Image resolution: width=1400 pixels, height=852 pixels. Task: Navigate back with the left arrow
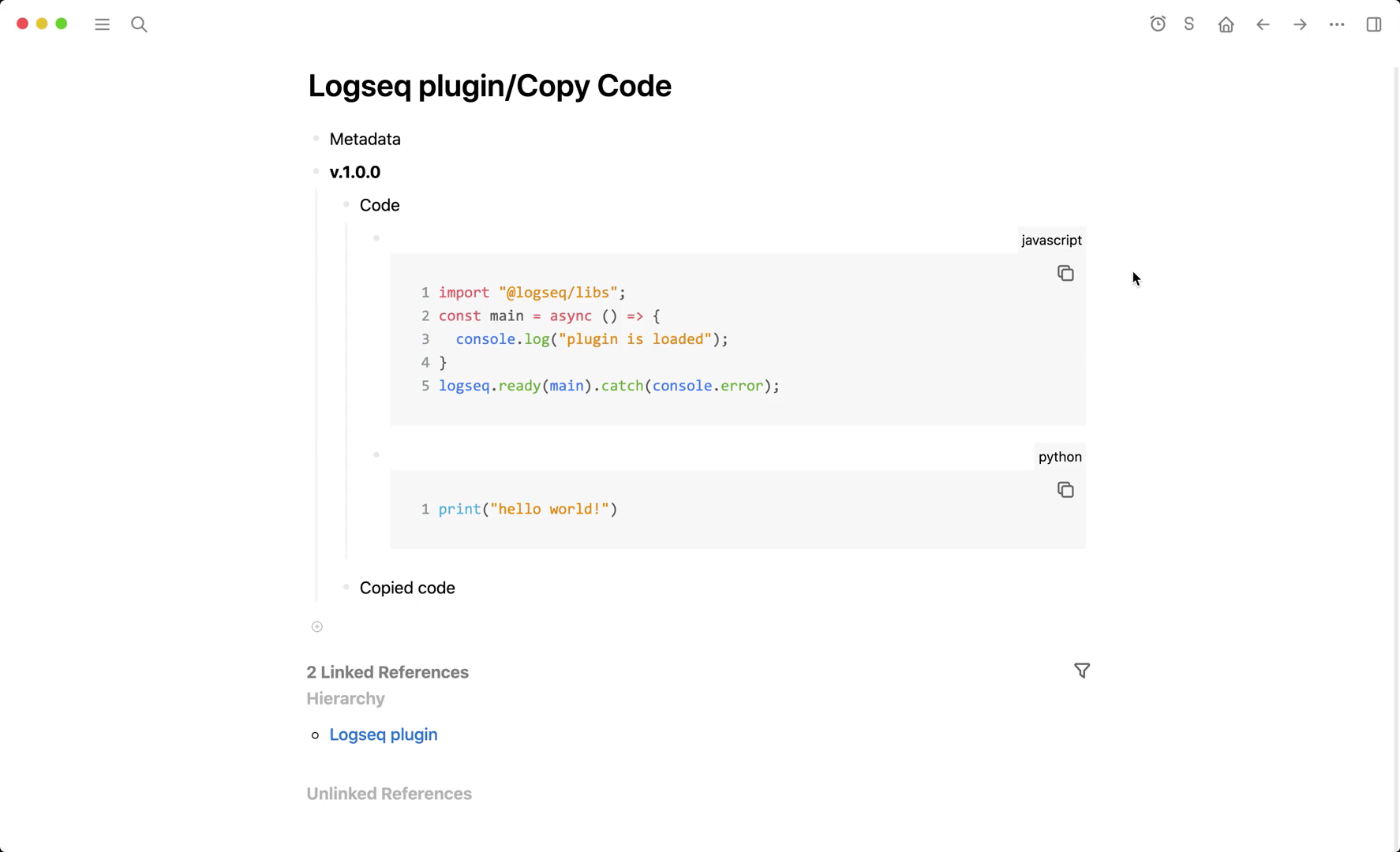(x=1263, y=24)
